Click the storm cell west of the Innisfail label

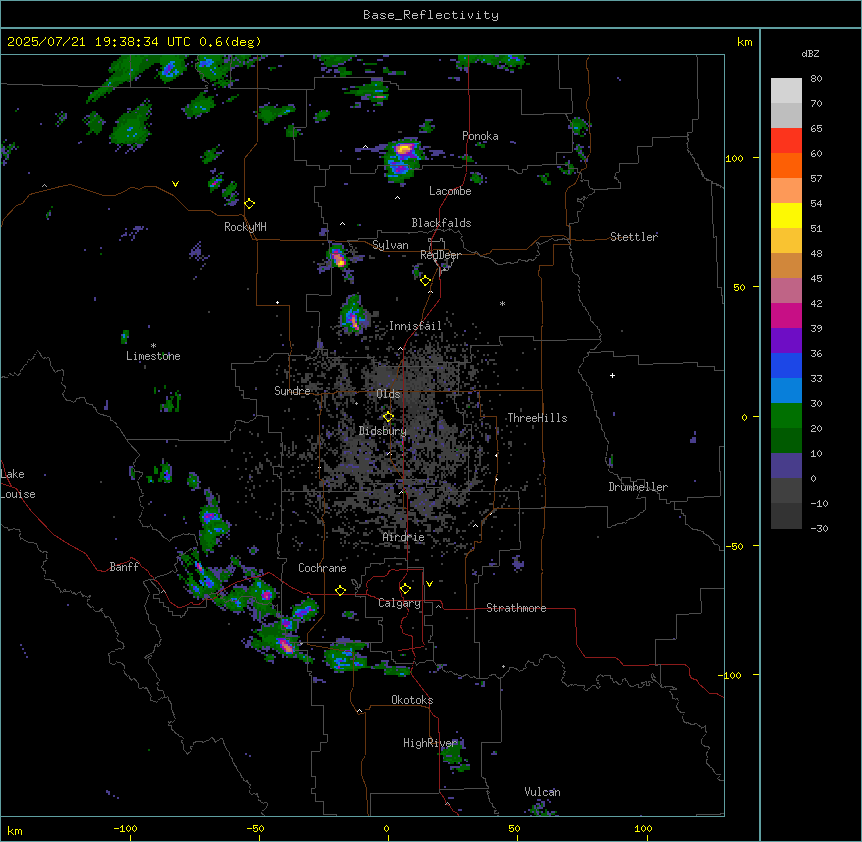[x=353, y=316]
